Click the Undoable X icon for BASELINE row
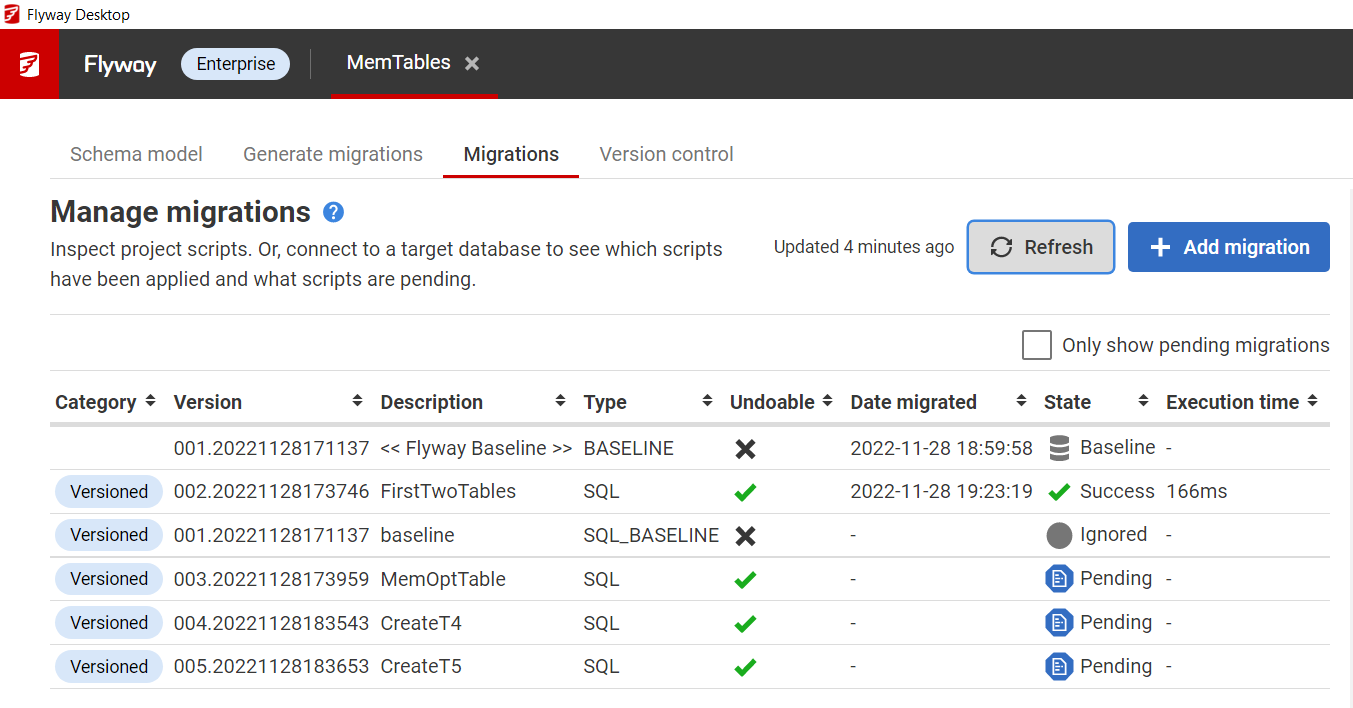The height and width of the screenshot is (708, 1353). coord(744,448)
